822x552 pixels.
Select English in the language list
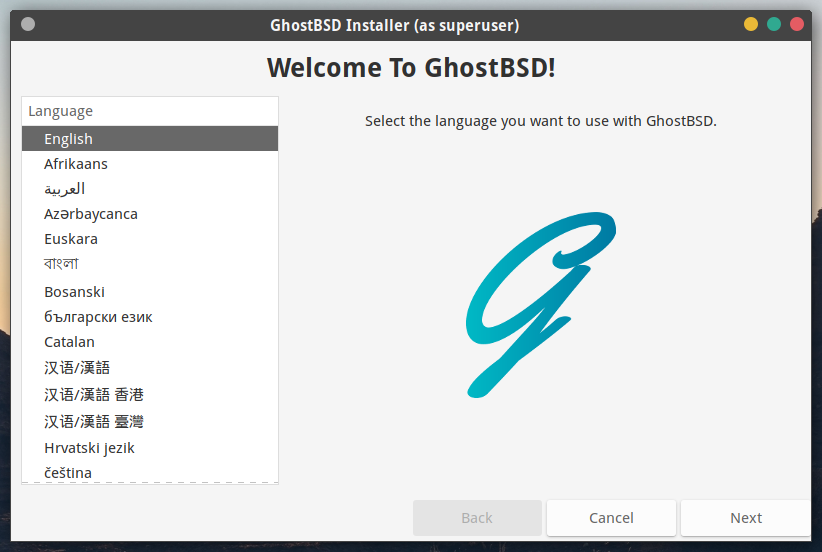(x=150, y=139)
